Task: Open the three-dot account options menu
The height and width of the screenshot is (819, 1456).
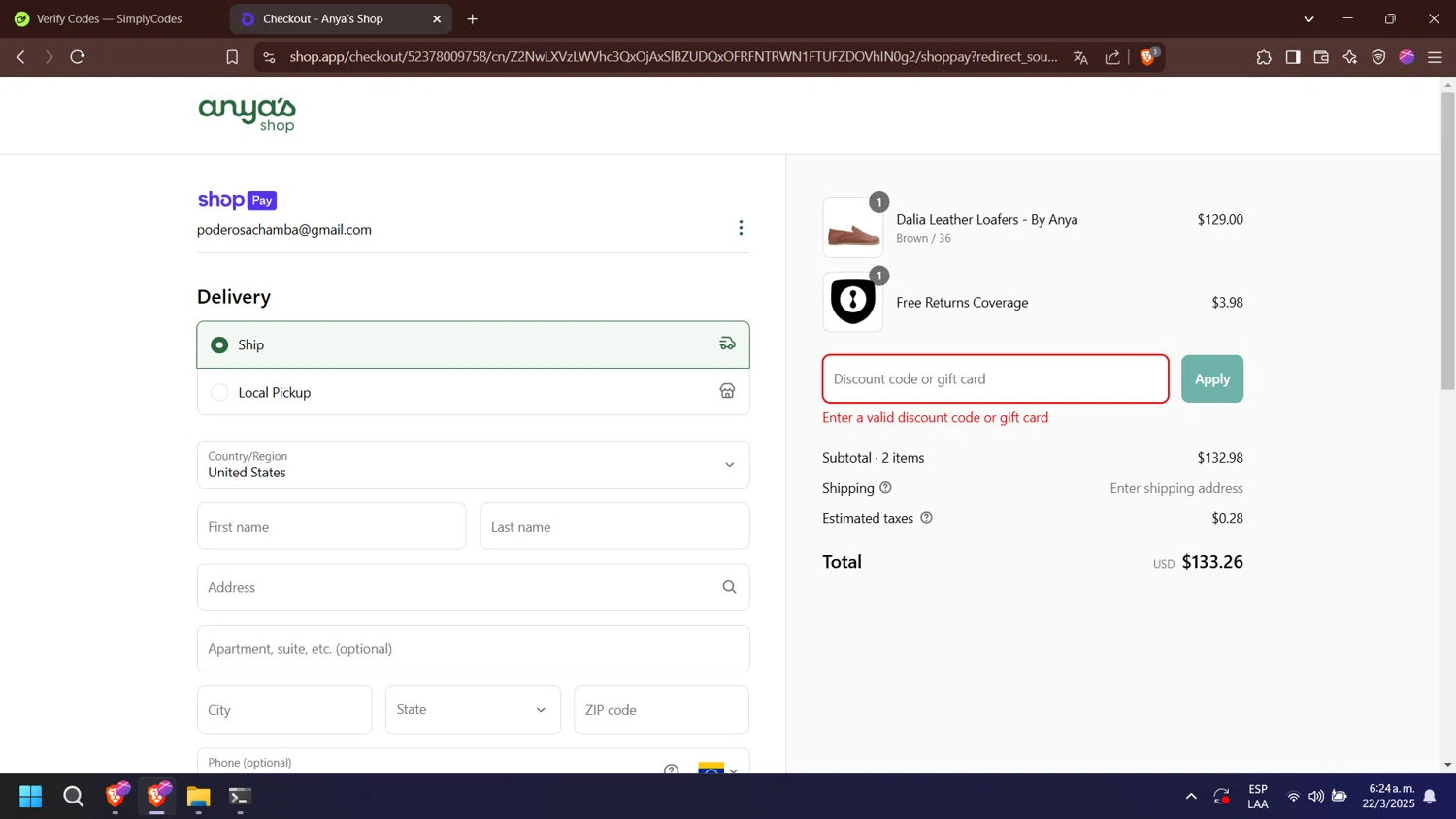Action: tap(741, 228)
